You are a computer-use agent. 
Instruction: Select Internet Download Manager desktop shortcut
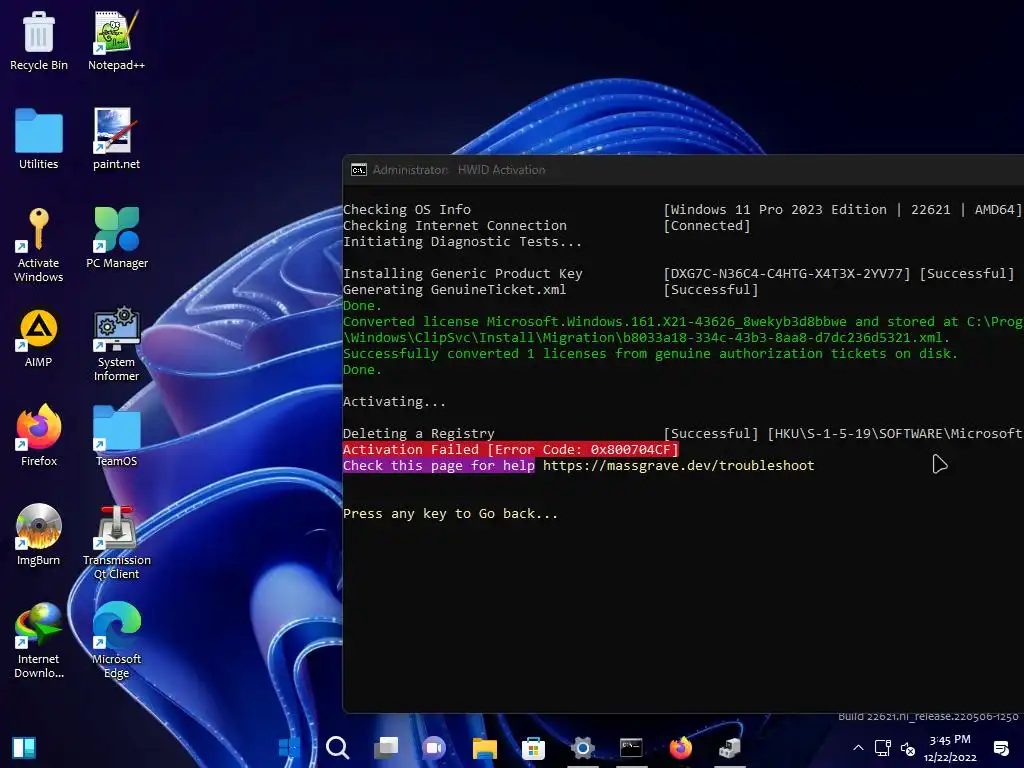click(x=39, y=641)
